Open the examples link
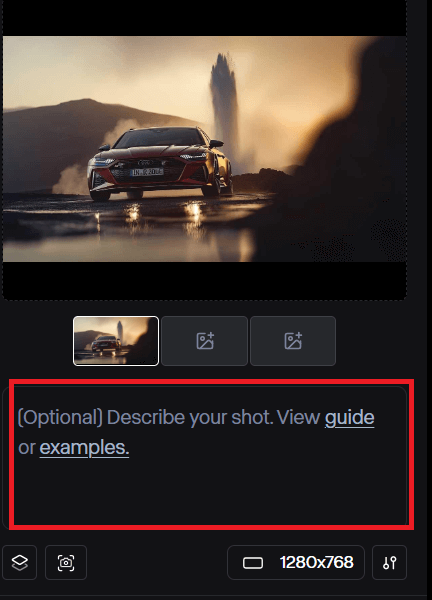The width and height of the screenshot is (432, 600). coord(84,447)
